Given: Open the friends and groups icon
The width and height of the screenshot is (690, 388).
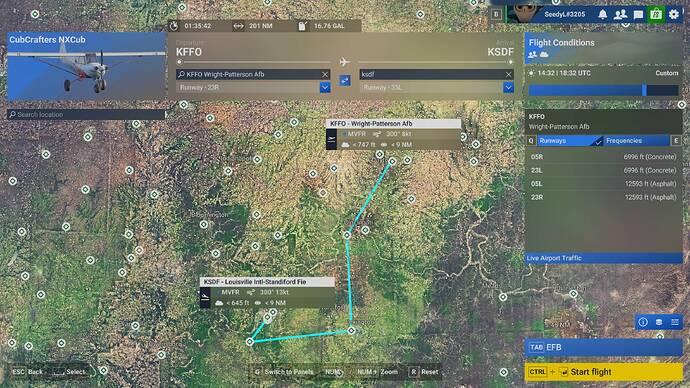Looking at the screenshot, I should [x=620, y=15].
